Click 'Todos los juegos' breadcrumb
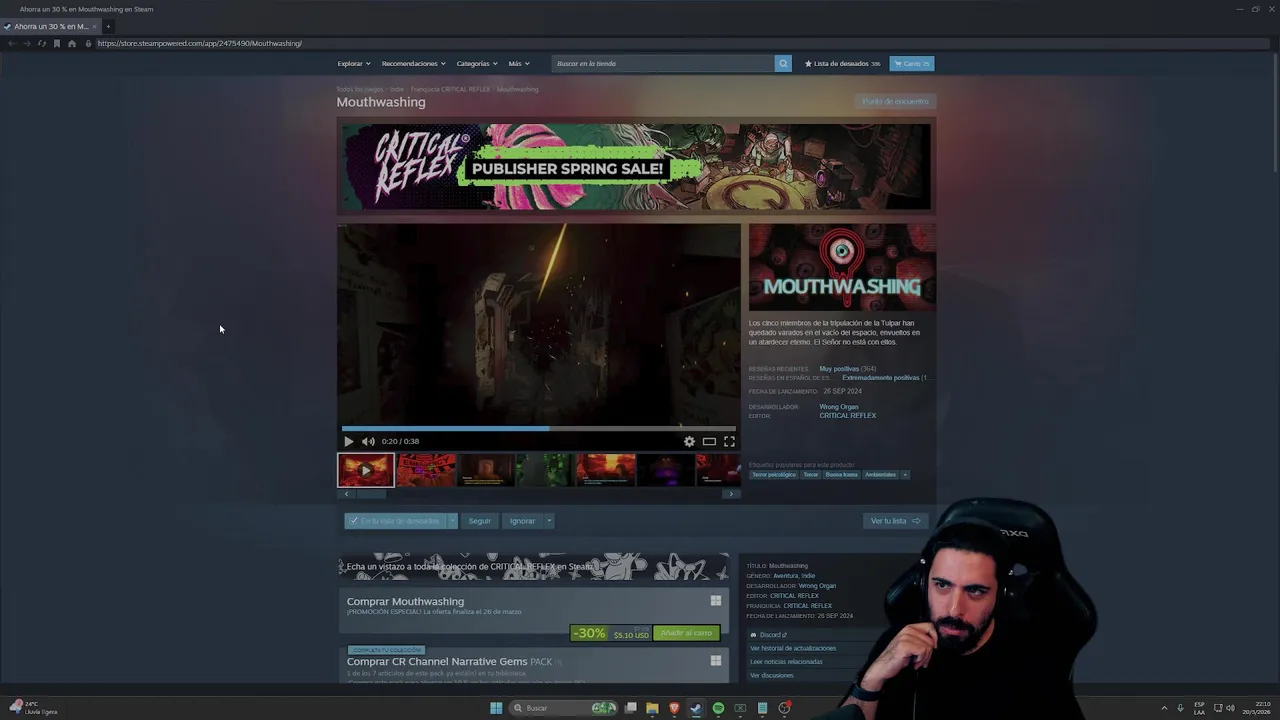Image resolution: width=1280 pixels, height=720 pixels. tap(360, 89)
